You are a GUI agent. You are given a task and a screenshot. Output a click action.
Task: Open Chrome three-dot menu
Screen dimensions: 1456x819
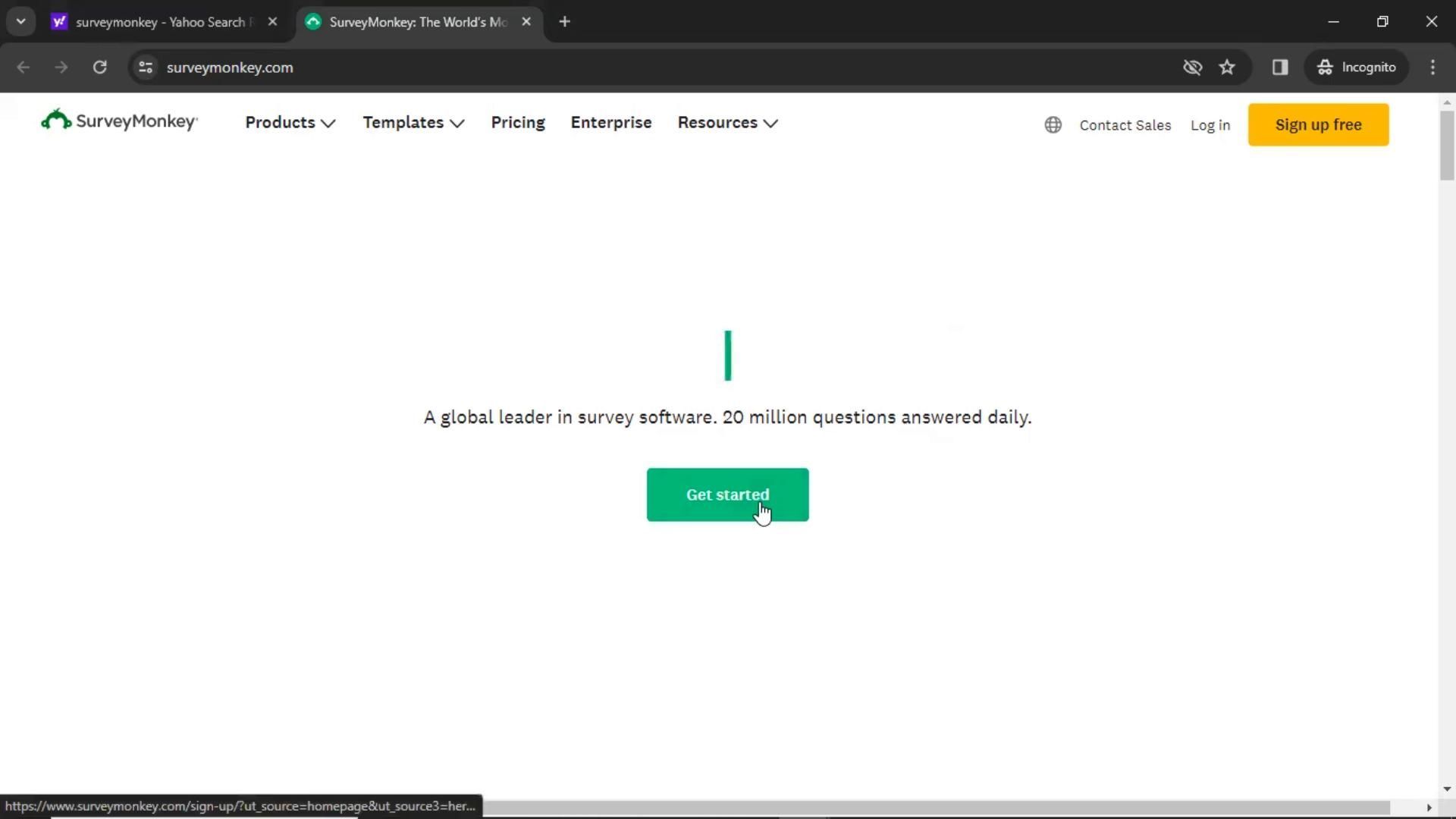1432,67
